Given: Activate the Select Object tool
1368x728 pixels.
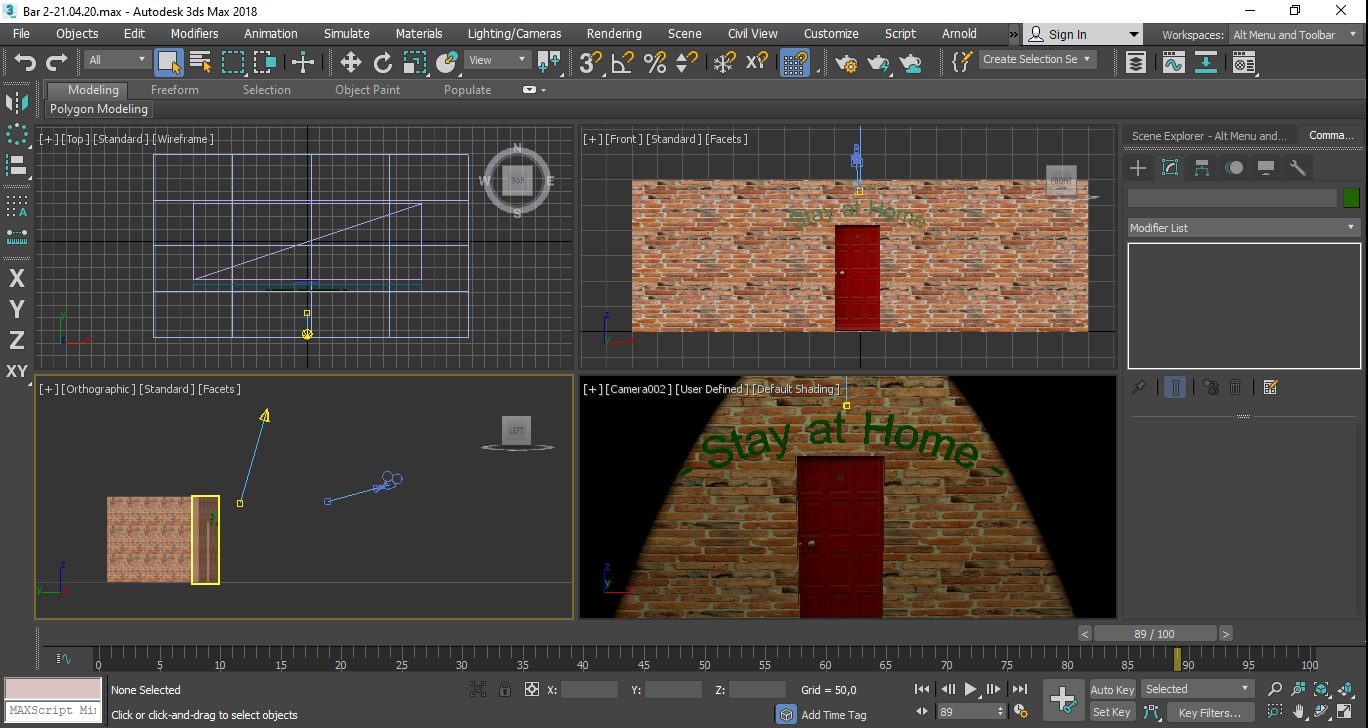Looking at the screenshot, I should pyautogui.click(x=169, y=62).
